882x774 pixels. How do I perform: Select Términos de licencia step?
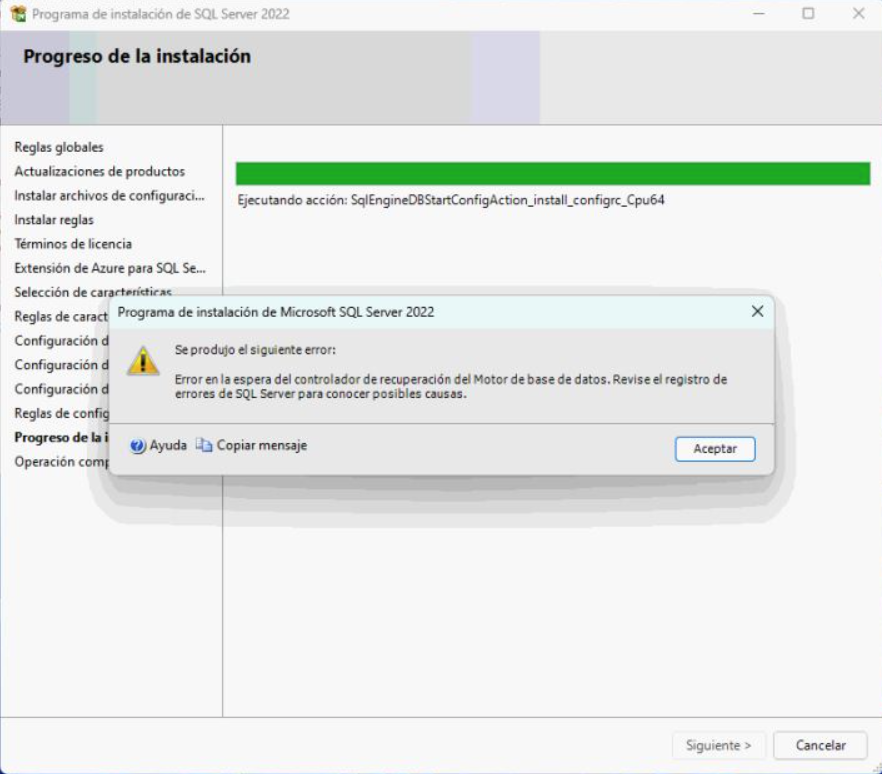coord(73,244)
